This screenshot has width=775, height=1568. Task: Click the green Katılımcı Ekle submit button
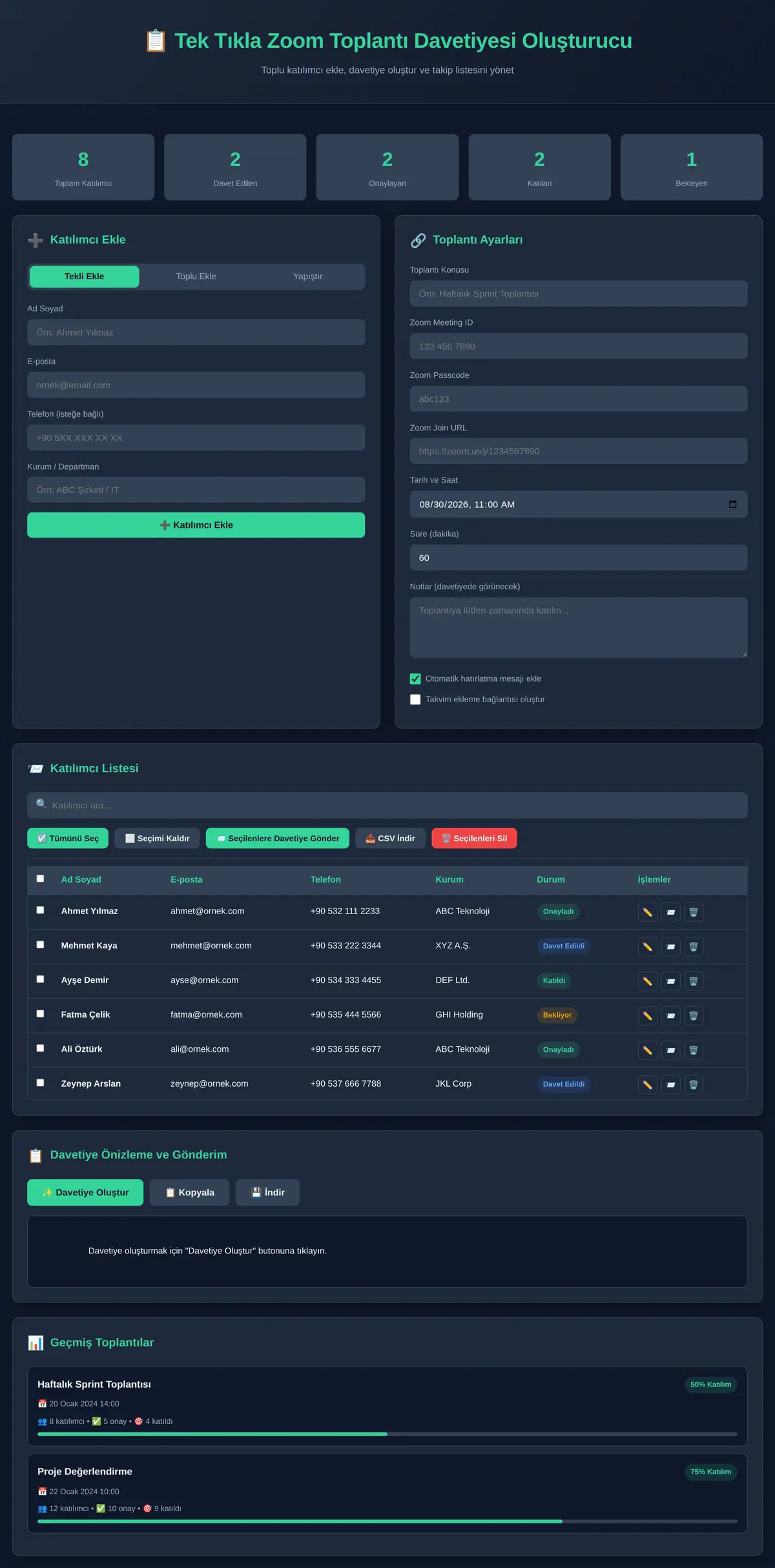tap(196, 525)
